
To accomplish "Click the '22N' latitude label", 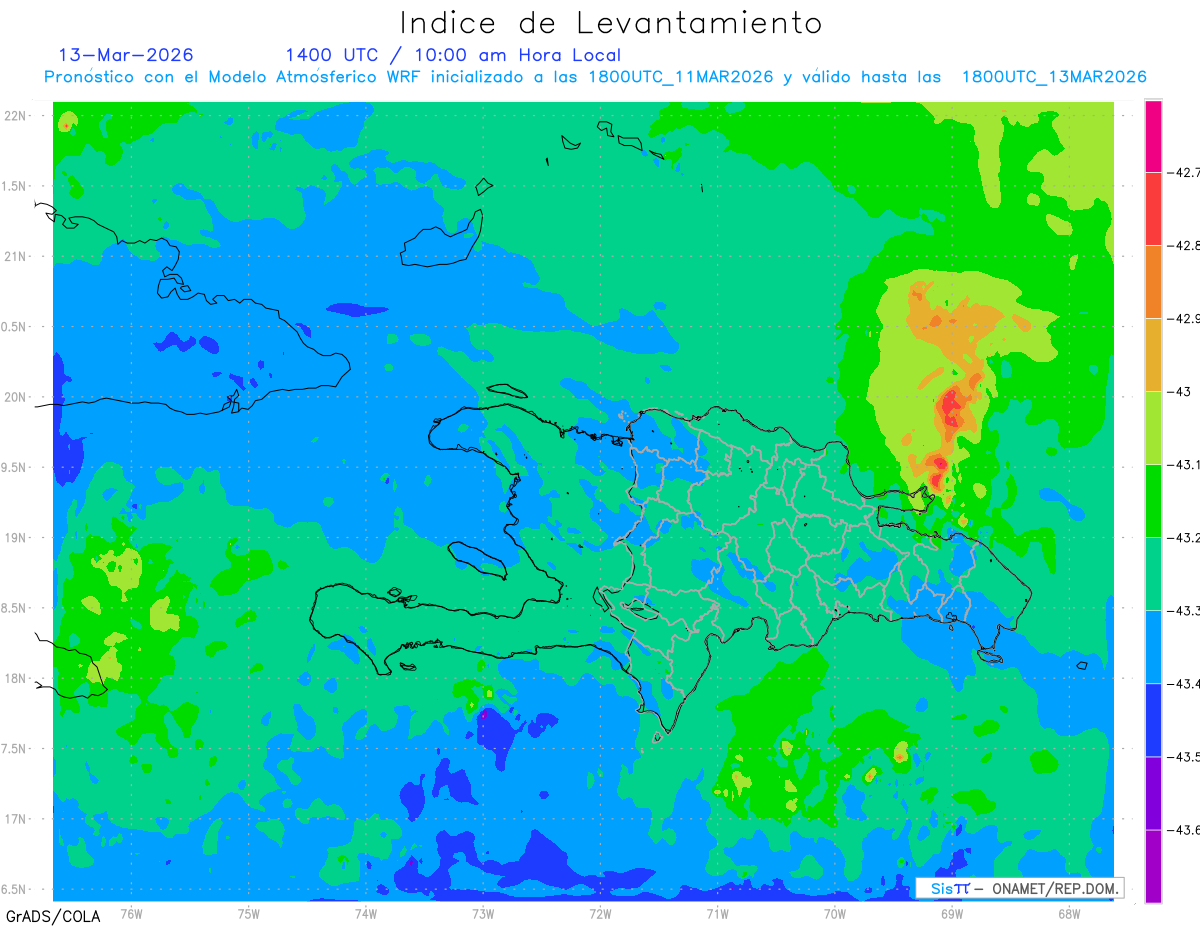I will pos(15,115).
